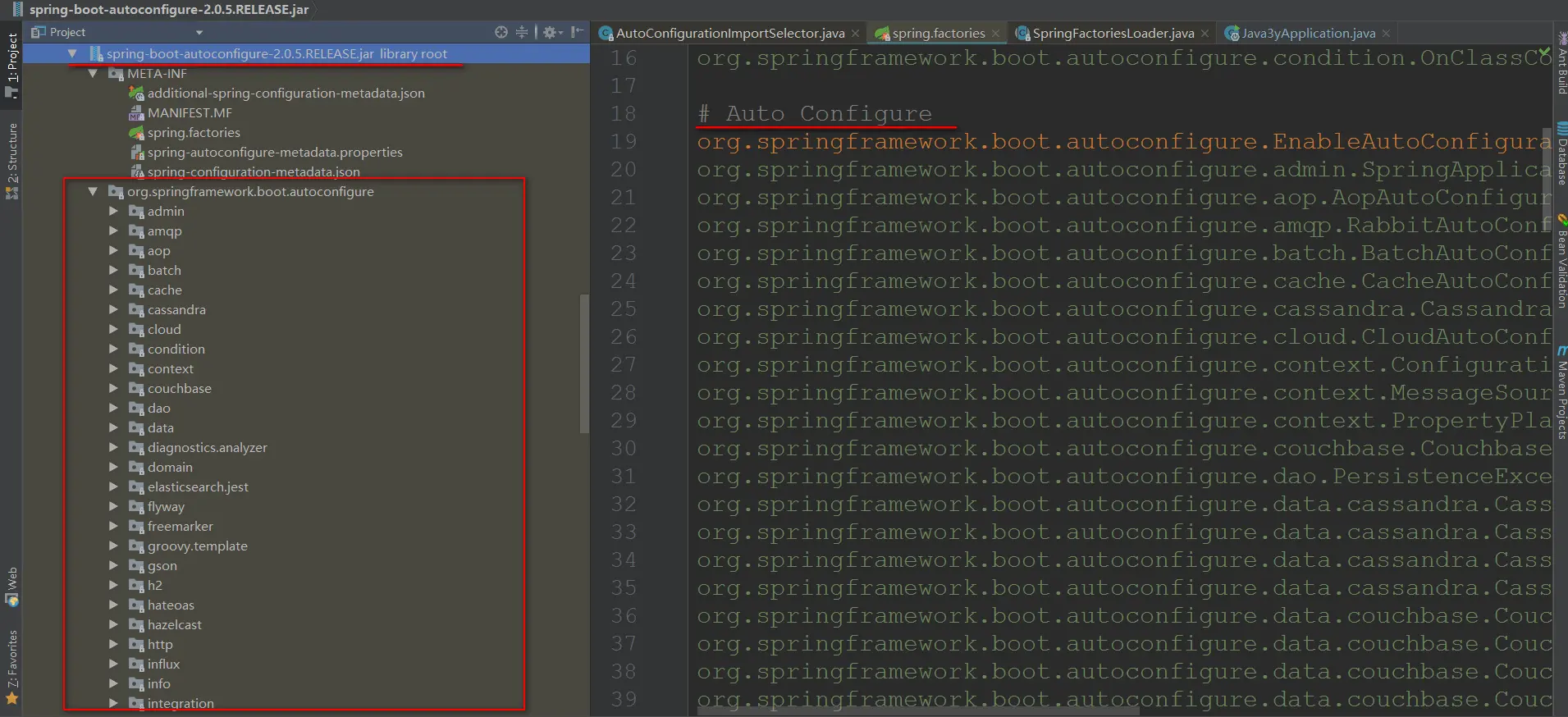The height and width of the screenshot is (717, 1568).
Task: Hide the Project panel with hide icon
Action: pos(577,32)
